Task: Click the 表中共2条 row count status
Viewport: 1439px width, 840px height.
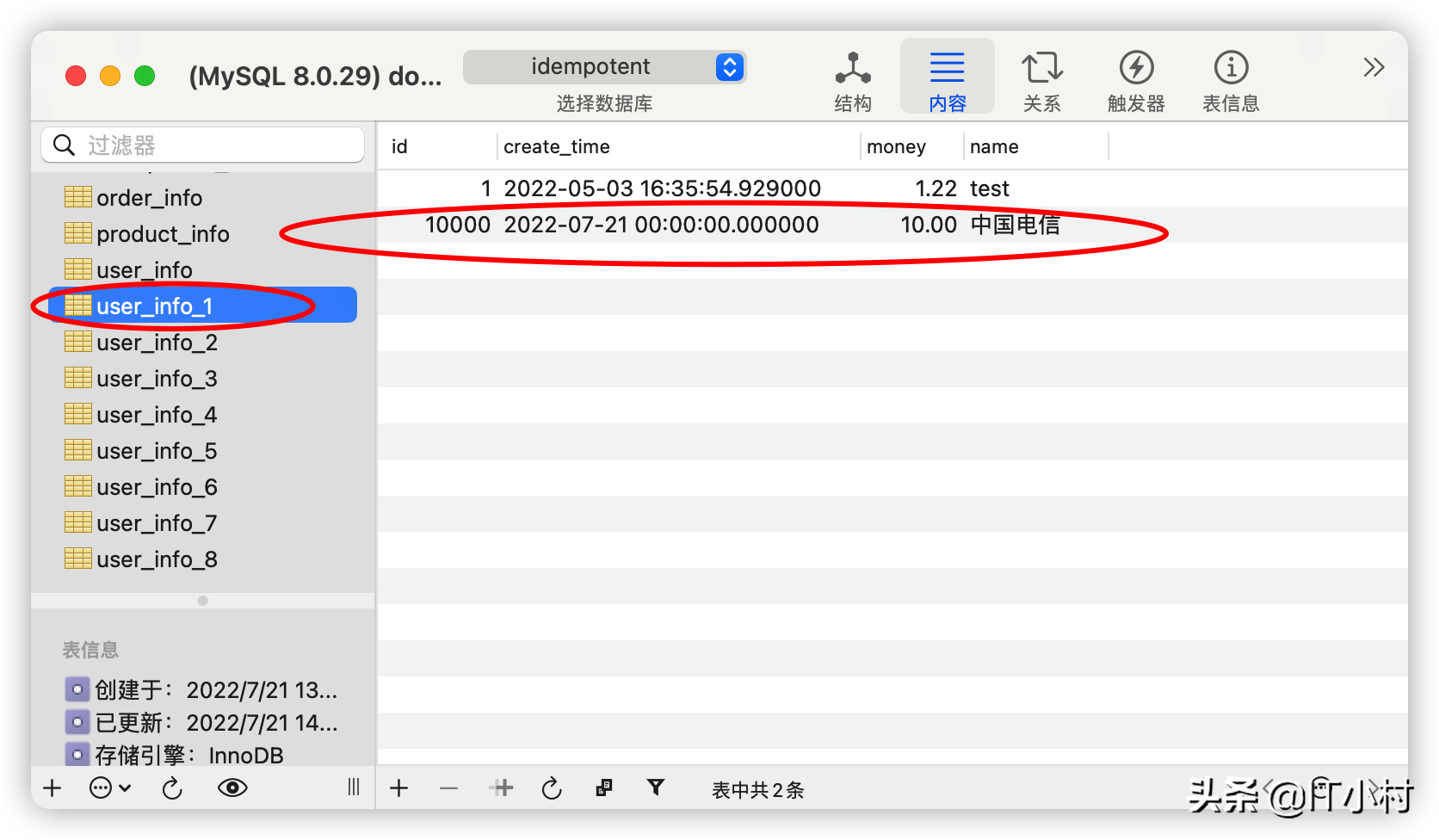Action: pyautogui.click(x=758, y=789)
